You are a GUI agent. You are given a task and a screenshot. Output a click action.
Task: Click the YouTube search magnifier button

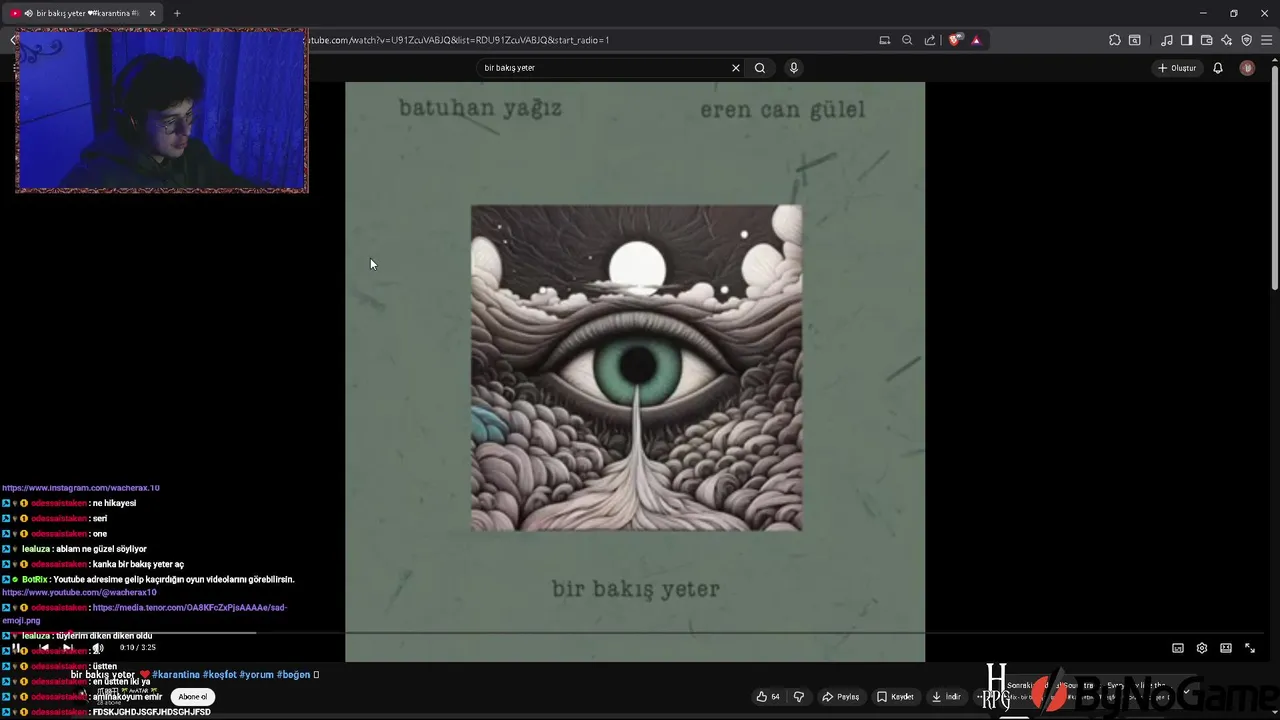tap(760, 68)
